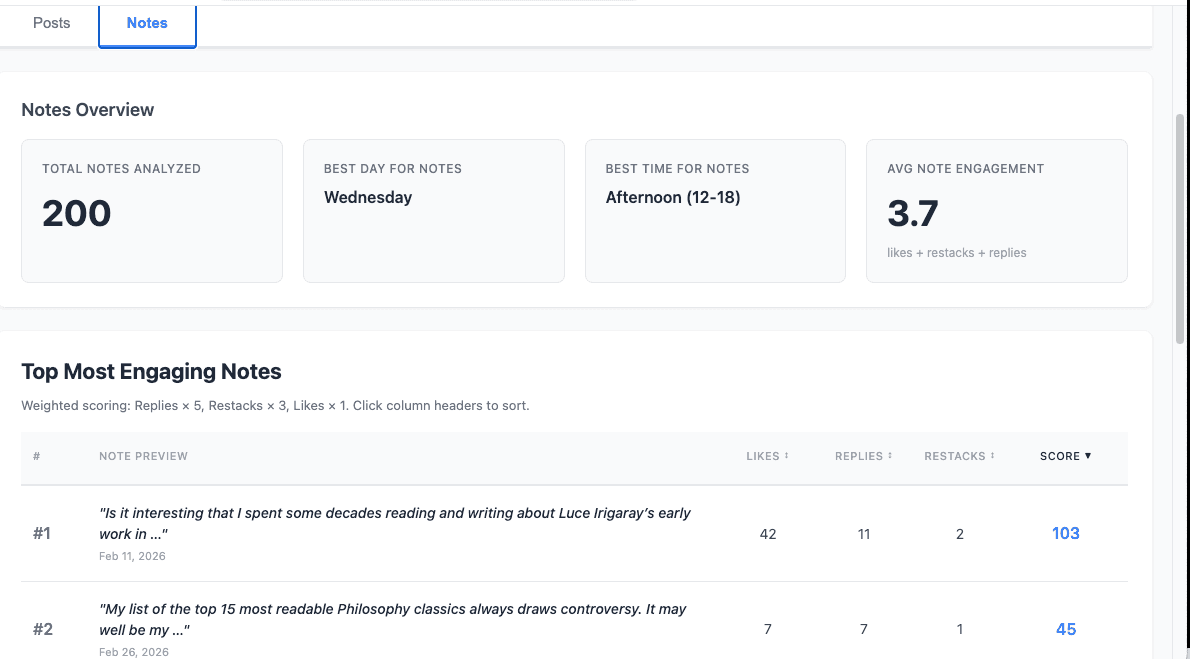1190x659 pixels.
Task: Click the Note Preview column header
Action: coord(143,456)
